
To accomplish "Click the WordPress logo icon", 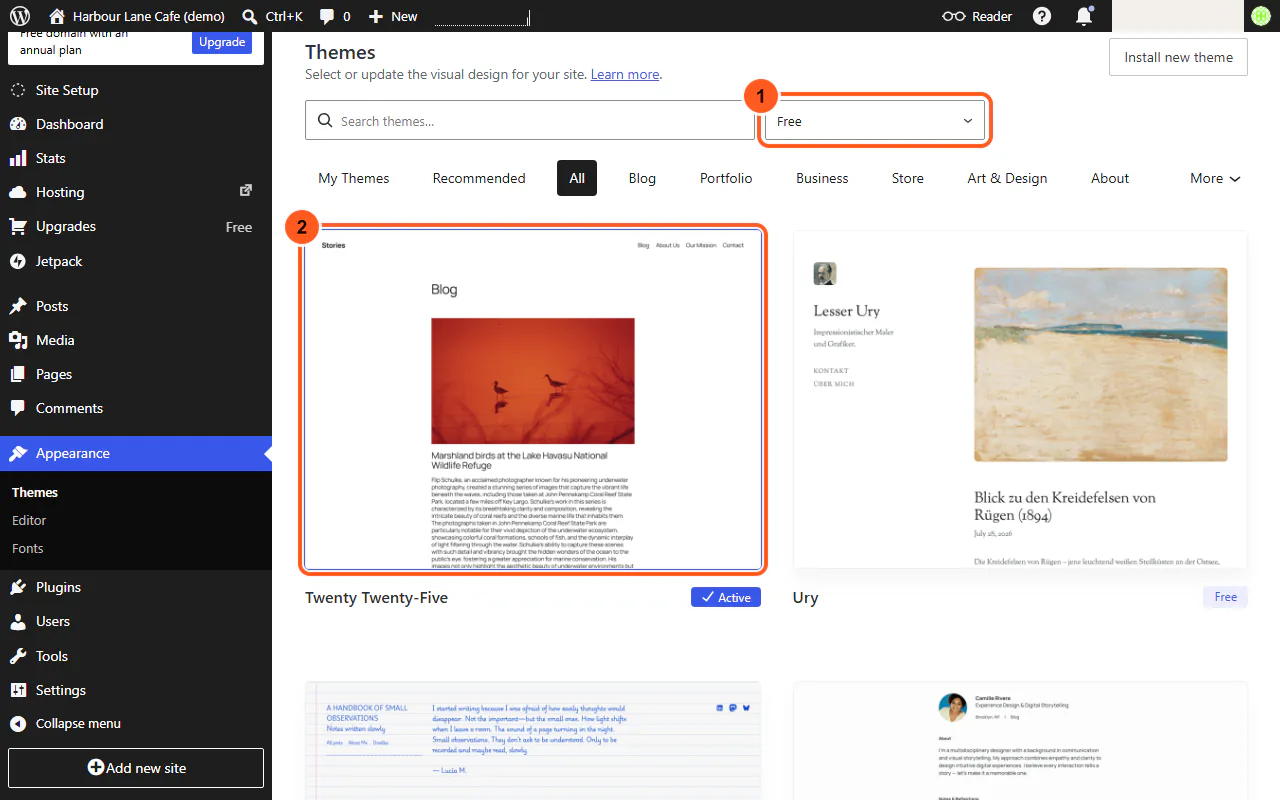I will pos(20,16).
